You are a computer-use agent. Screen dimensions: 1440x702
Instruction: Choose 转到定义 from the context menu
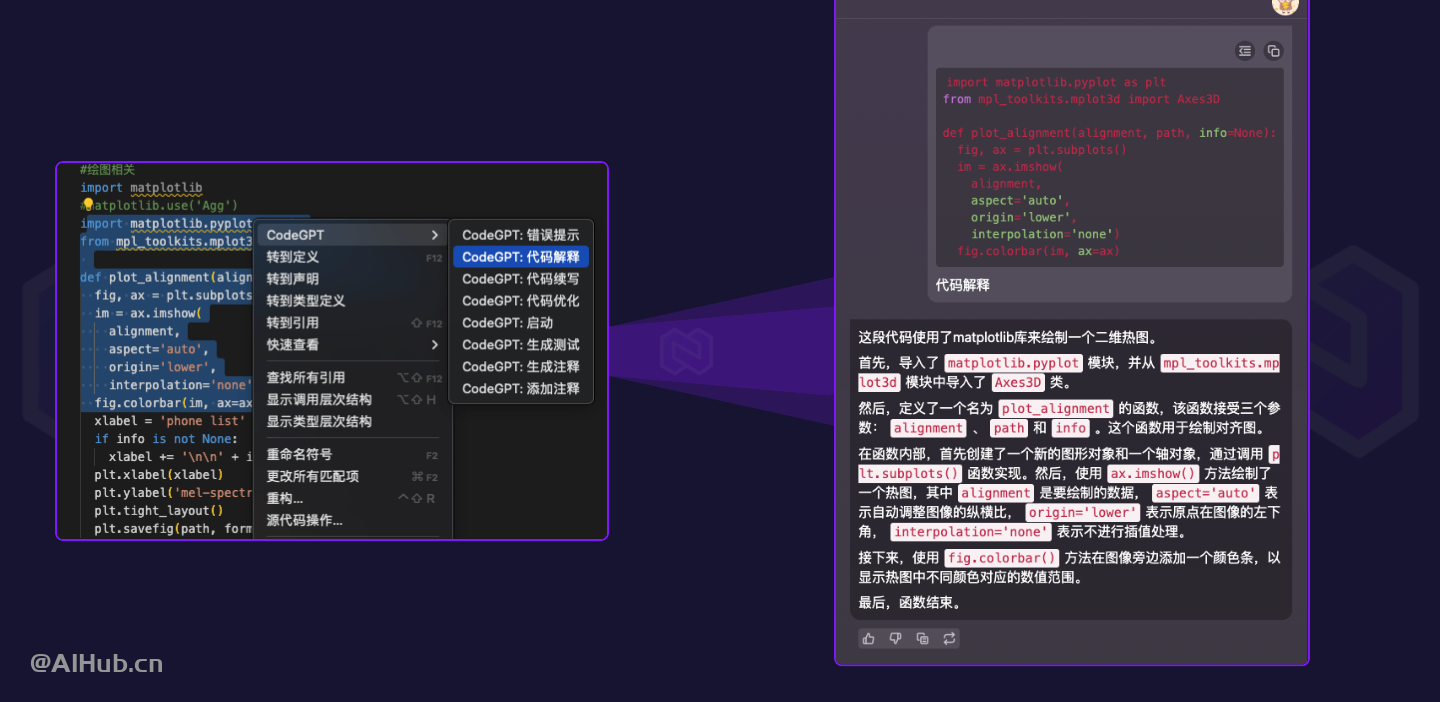352,257
